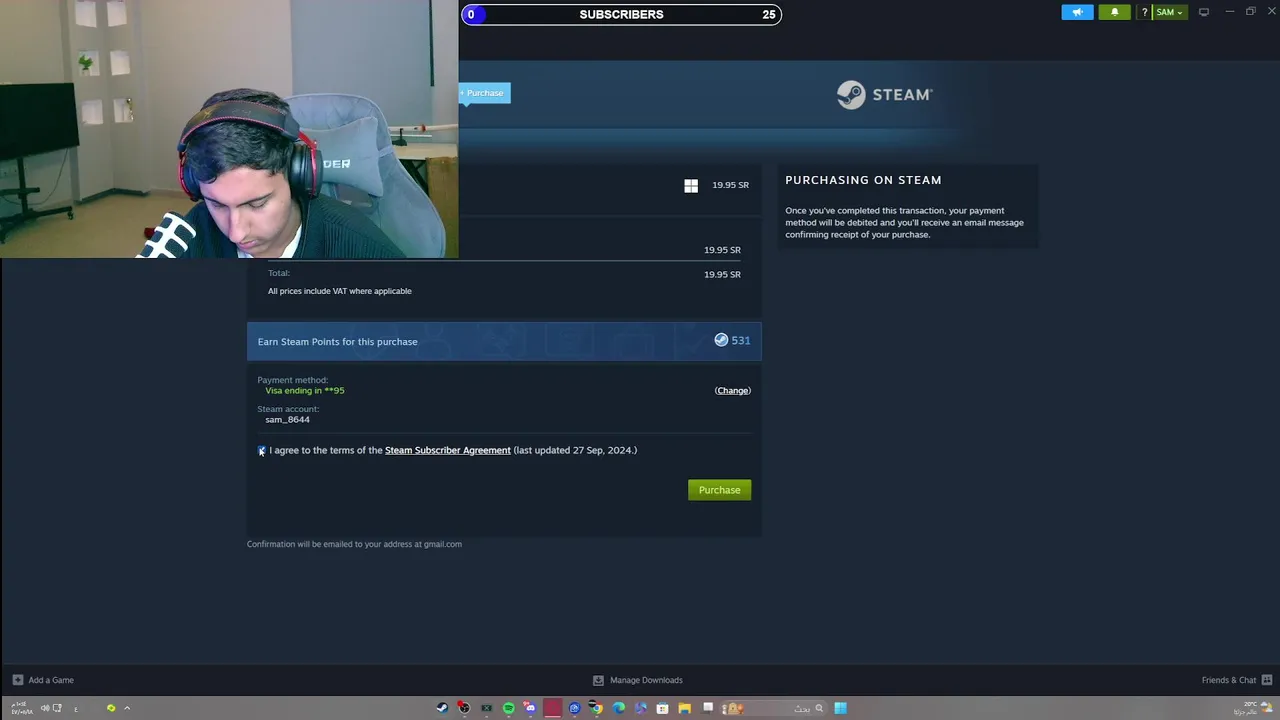Toggle the Steam Subscriber Agreement checkbox
The width and height of the screenshot is (1280, 720).
pos(262,451)
